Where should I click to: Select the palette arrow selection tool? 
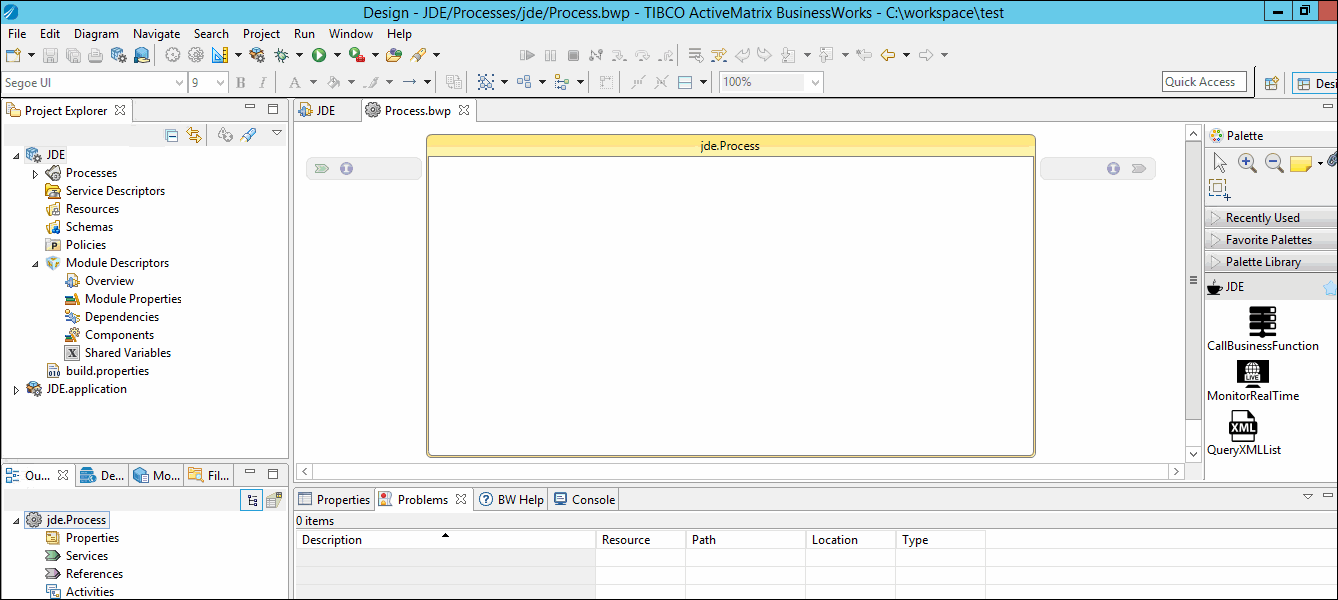(1219, 163)
